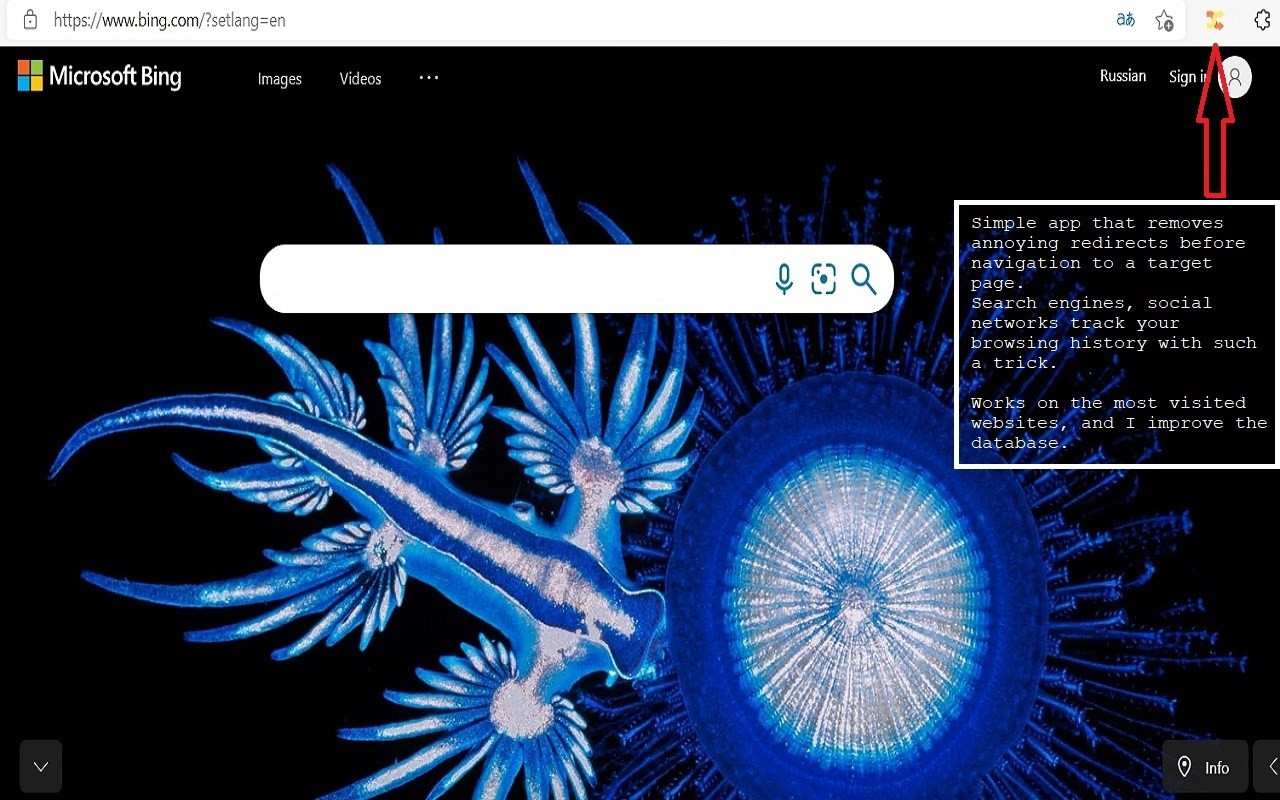
Task: Switch language to Russian
Action: 1123,76
